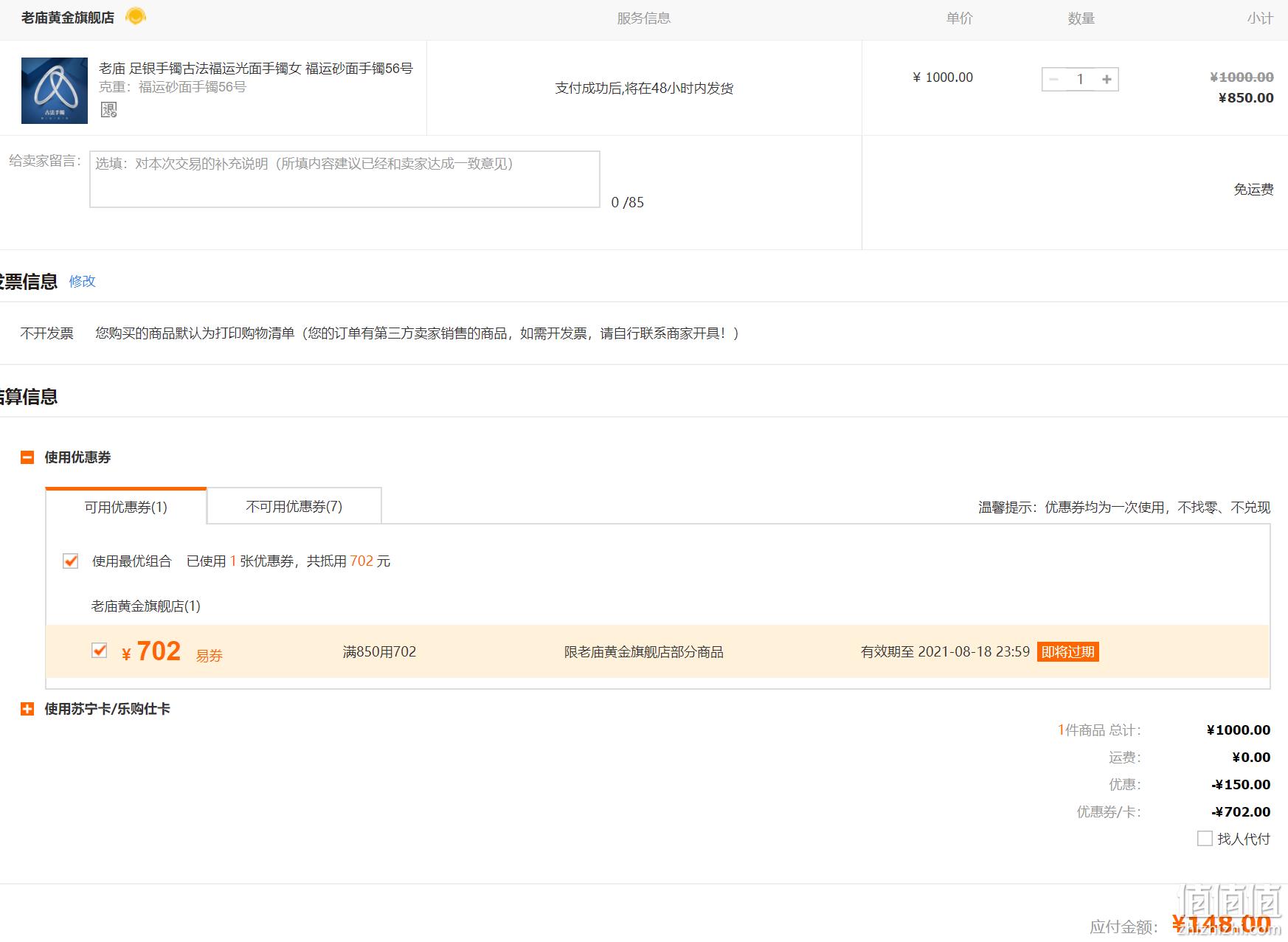Image resolution: width=1288 pixels, height=942 pixels.
Task: Click the 支付成功后,将在48小时内发货 service text
Action: [644, 89]
